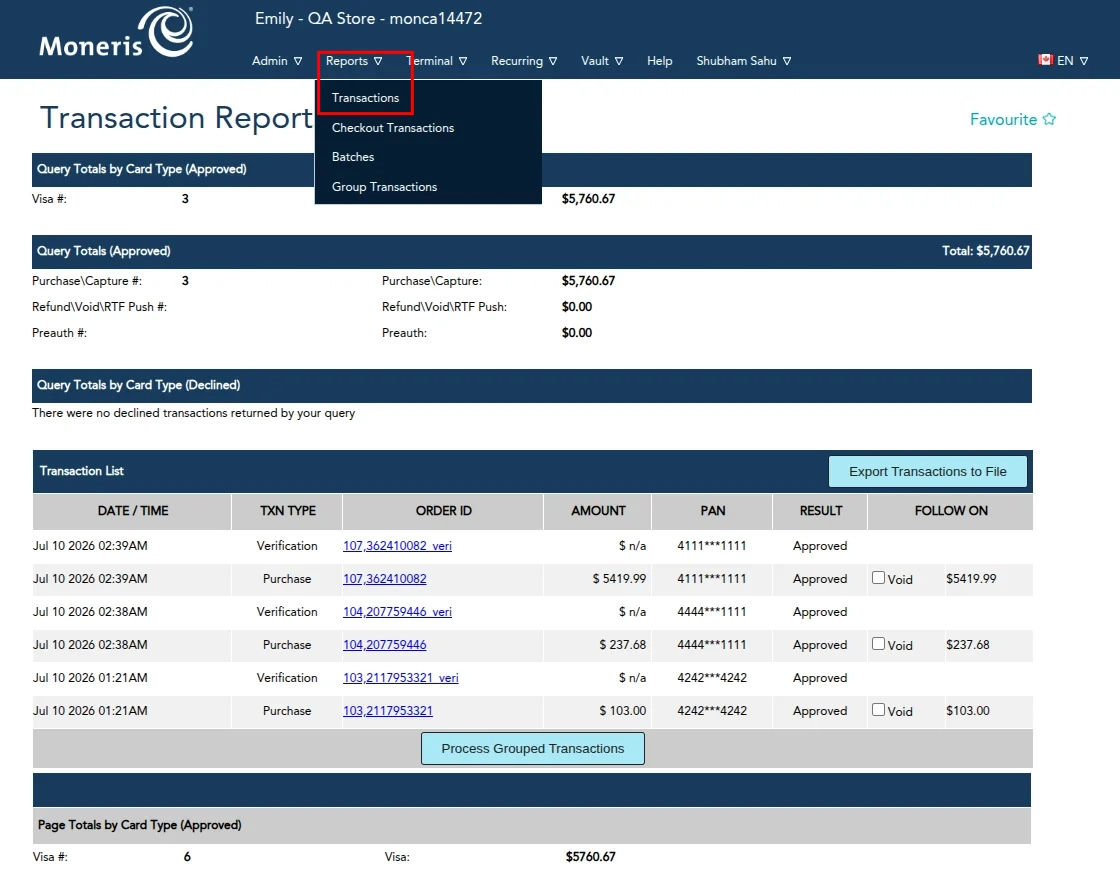This screenshot has height=880, width=1120.
Task: Open order link 107,362410082
Action: (384, 579)
